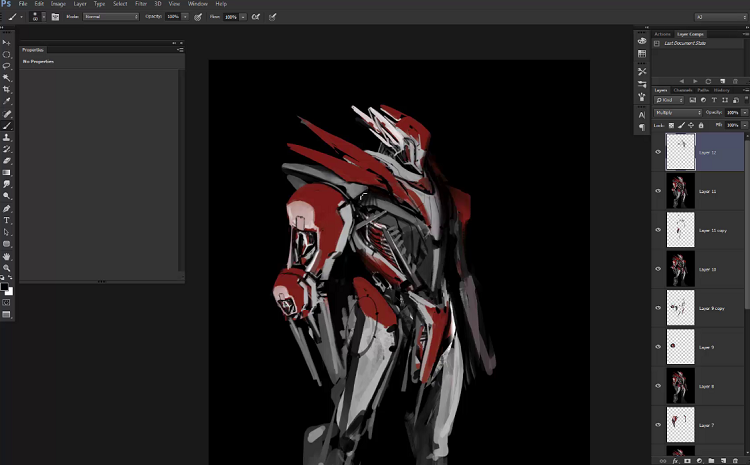Open the Swatches panel icon in dock
The image size is (750, 465).
[x=642, y=54]
